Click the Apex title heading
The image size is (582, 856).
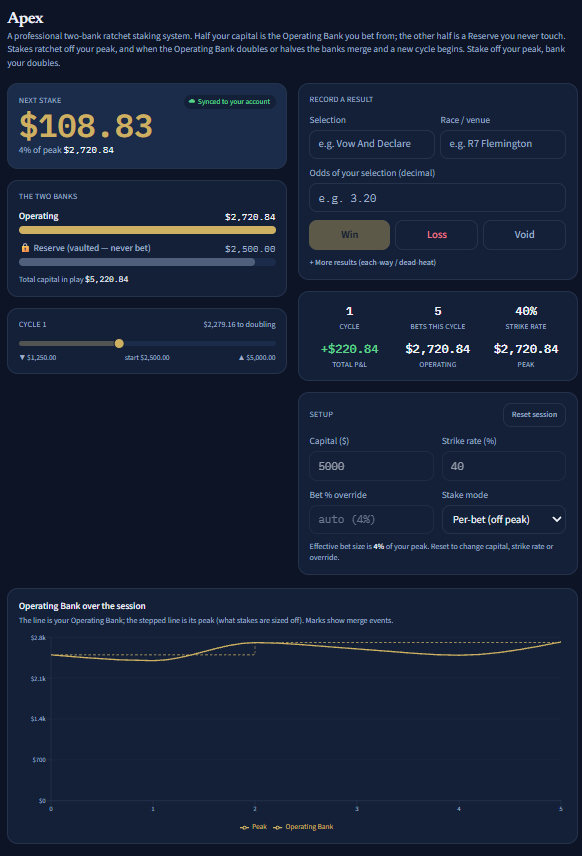[x=25, y=18]
